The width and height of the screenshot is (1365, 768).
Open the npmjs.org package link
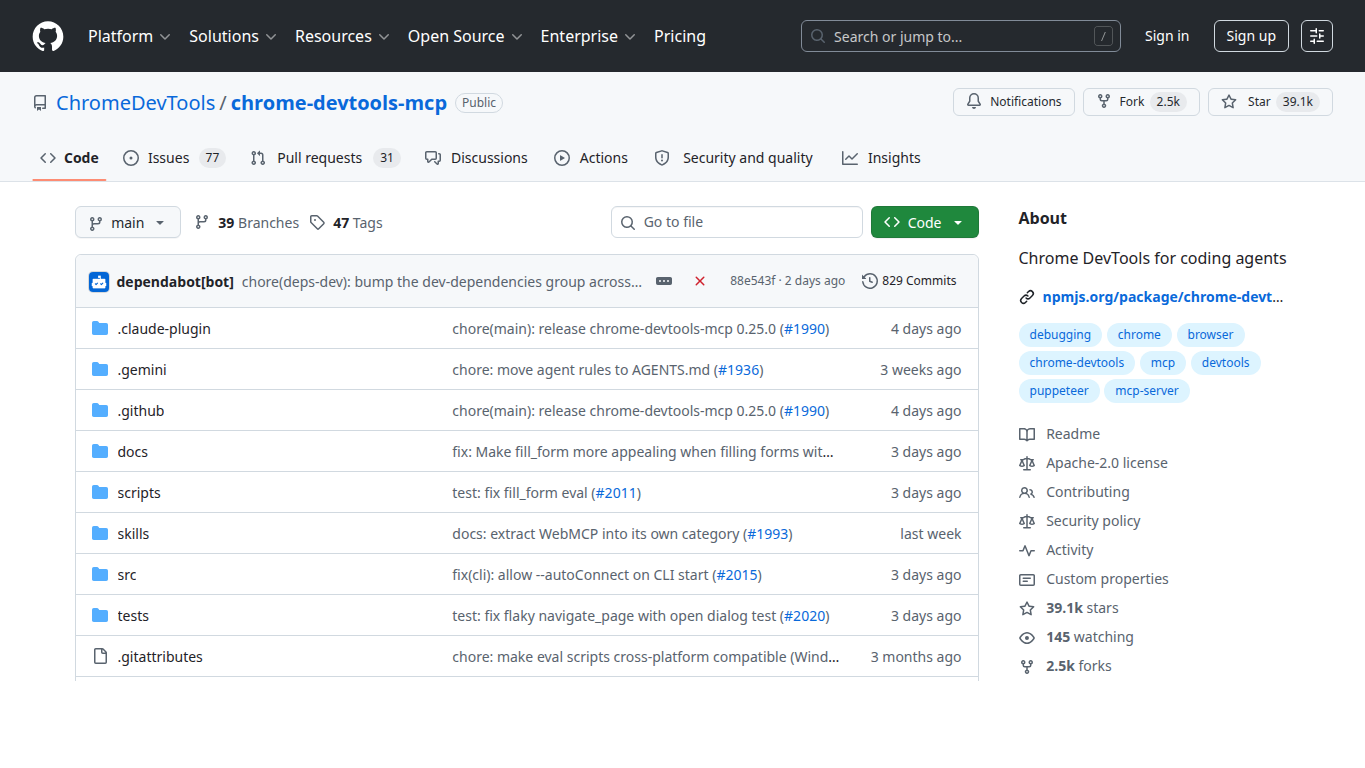tap(1163, 297)
